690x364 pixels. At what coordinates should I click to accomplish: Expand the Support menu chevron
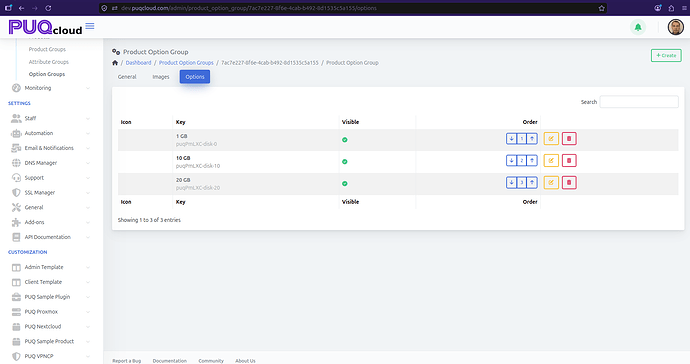pos(88,178)
